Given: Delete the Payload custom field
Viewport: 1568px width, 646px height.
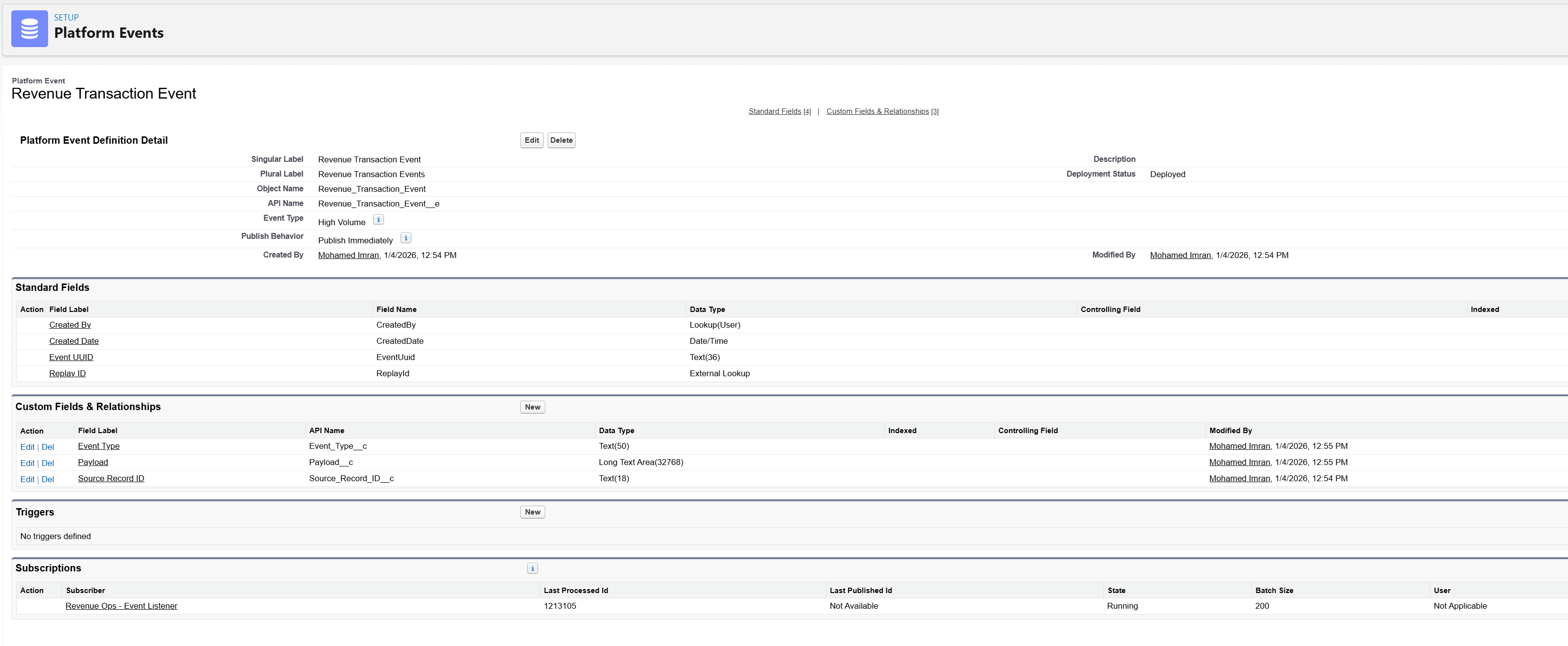Looking at the screenshot, I should click(x=48, y=464).
